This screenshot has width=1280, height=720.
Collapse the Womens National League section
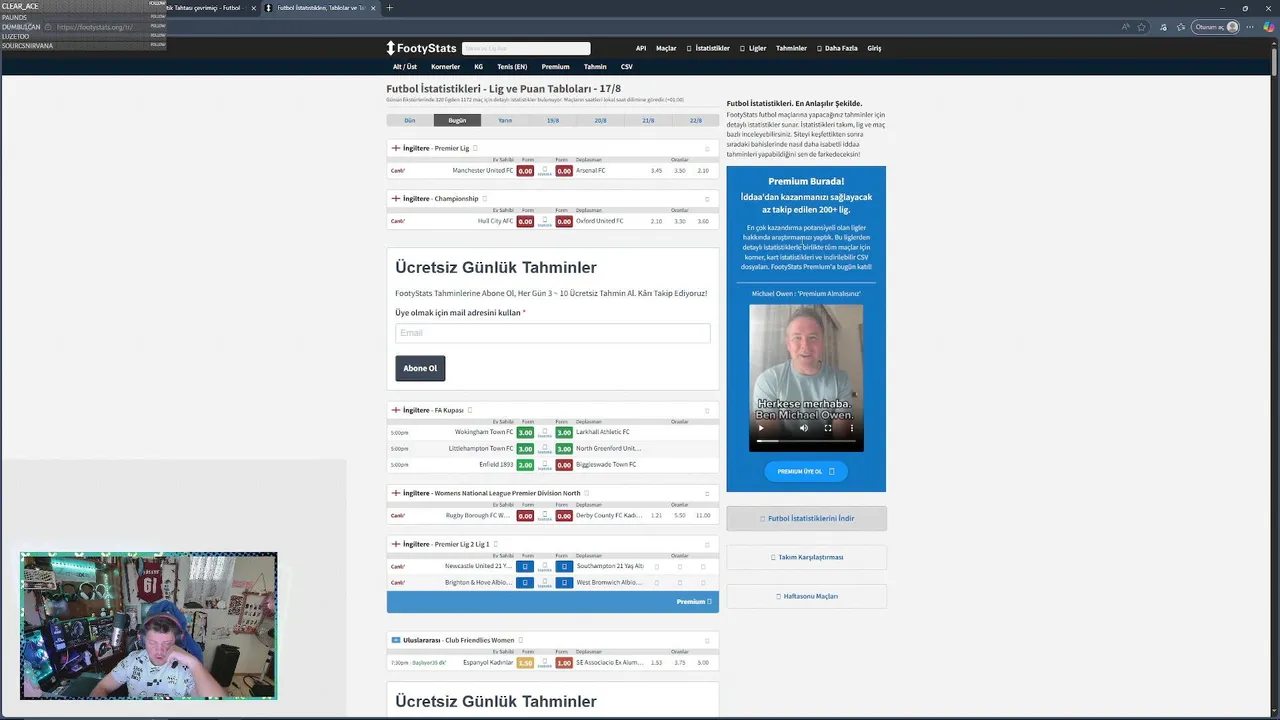707,493
